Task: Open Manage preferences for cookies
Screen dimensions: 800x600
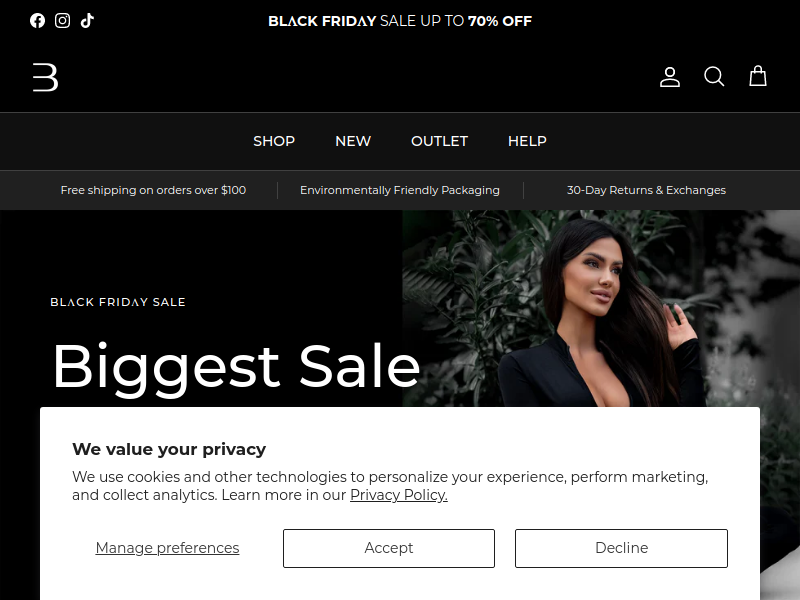Action: coord(167,548)
